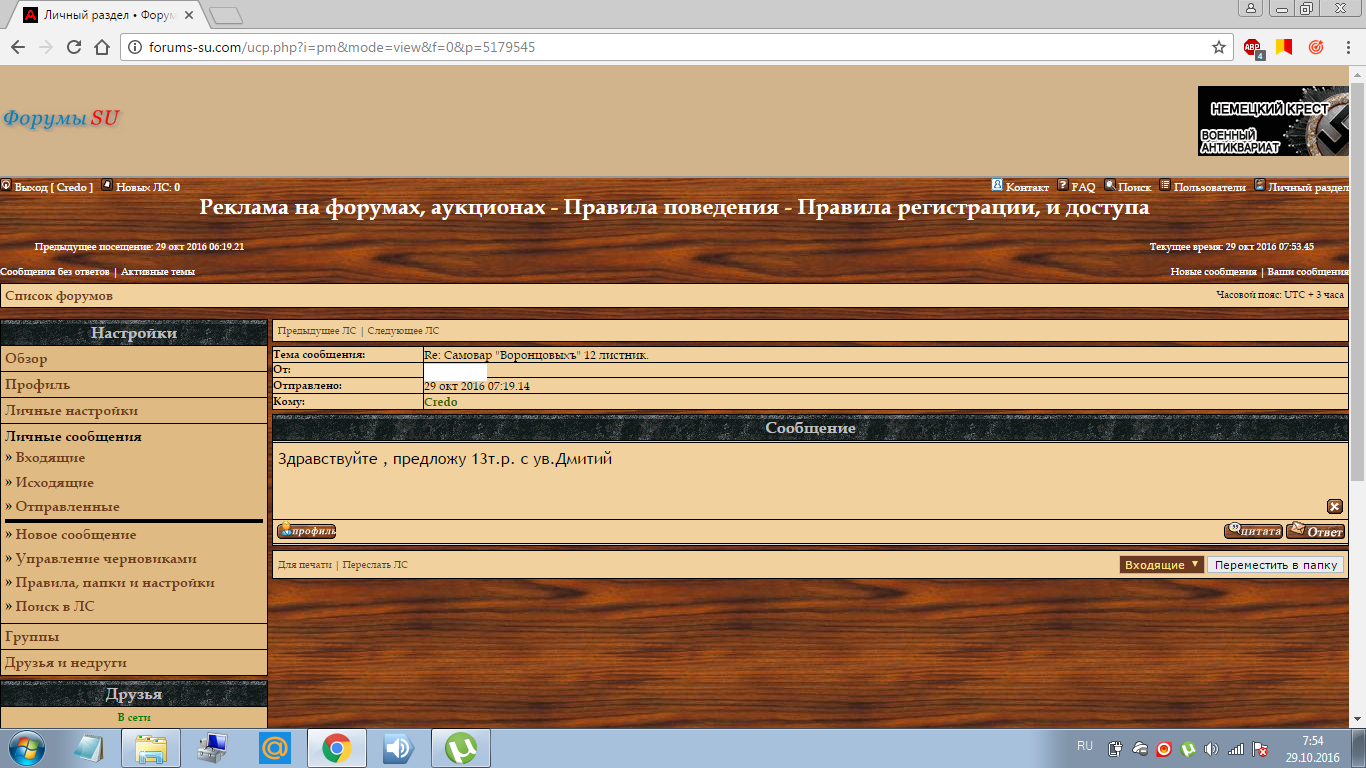
Task: Go to the browser home page icon
Action: click(101, 47)
